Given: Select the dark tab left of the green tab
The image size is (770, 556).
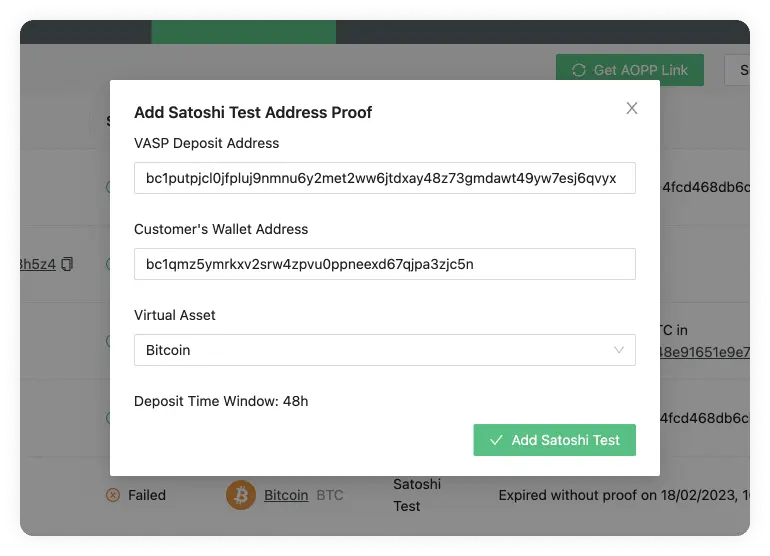Looking at the screenshot, I should click(x=85, y=32).
